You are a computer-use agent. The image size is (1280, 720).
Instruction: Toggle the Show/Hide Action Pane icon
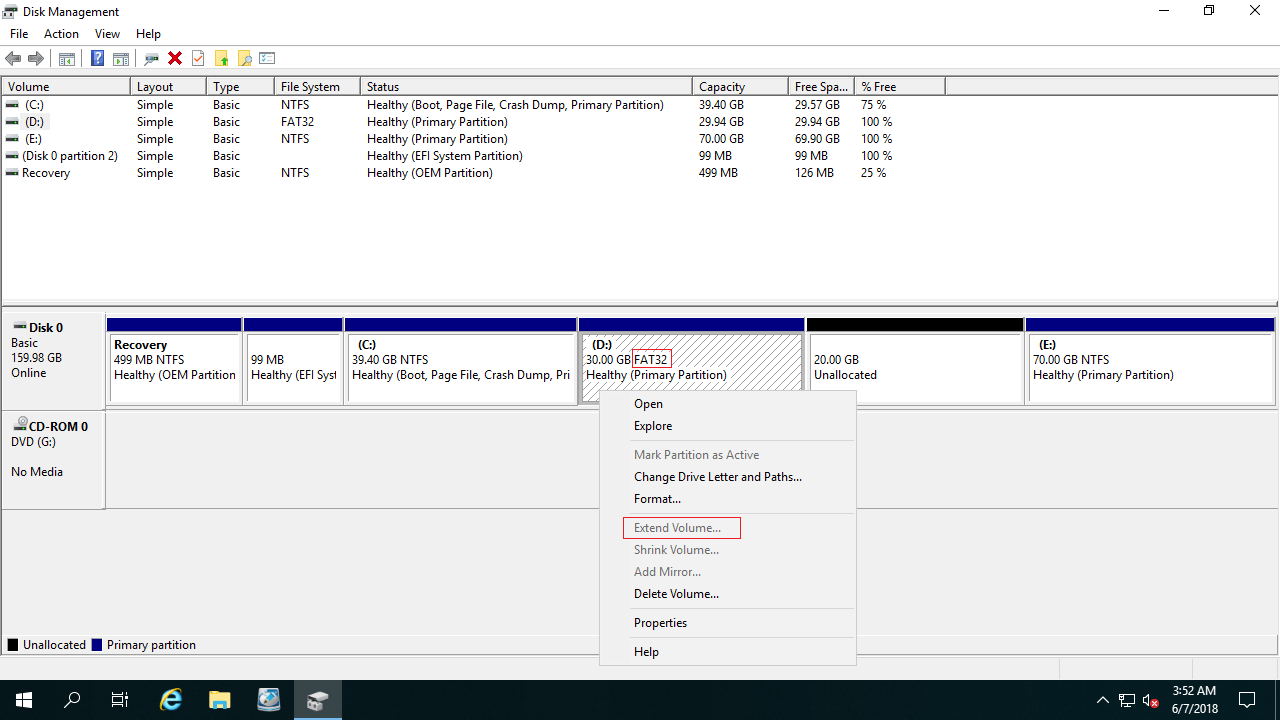(x=121, y=59)
